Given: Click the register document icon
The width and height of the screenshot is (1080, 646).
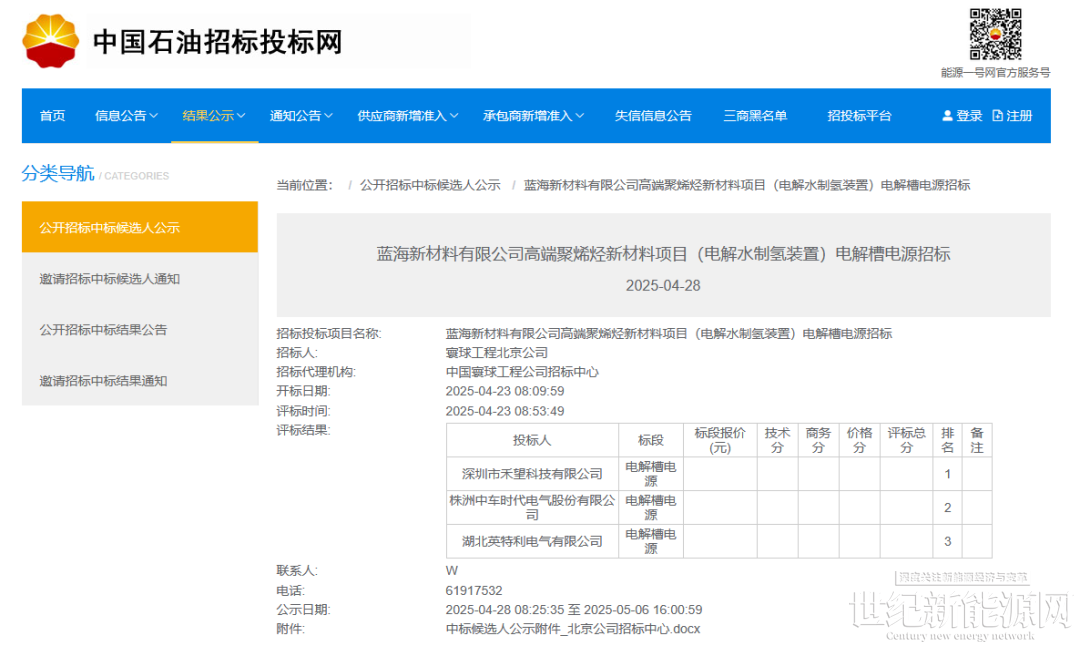Looking at the screenshot, I should (x=997, y=116).
